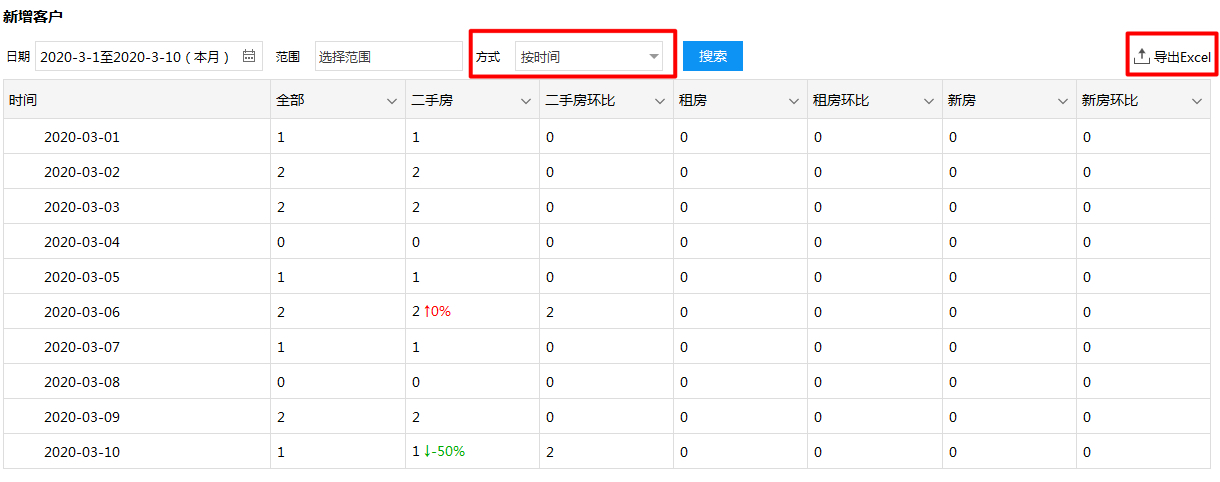Open the 新房环比 column chevron menu
Viewport: 1220px width, 482px height.
[1197, 101]
